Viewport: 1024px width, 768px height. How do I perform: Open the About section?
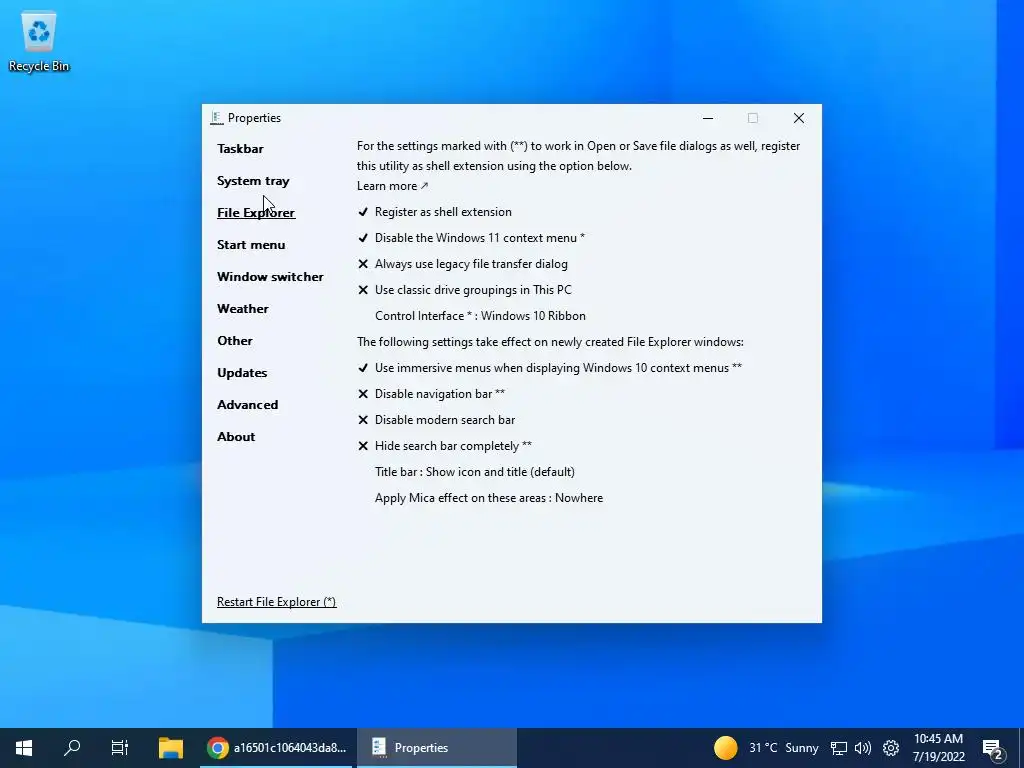tap(236, 437)
